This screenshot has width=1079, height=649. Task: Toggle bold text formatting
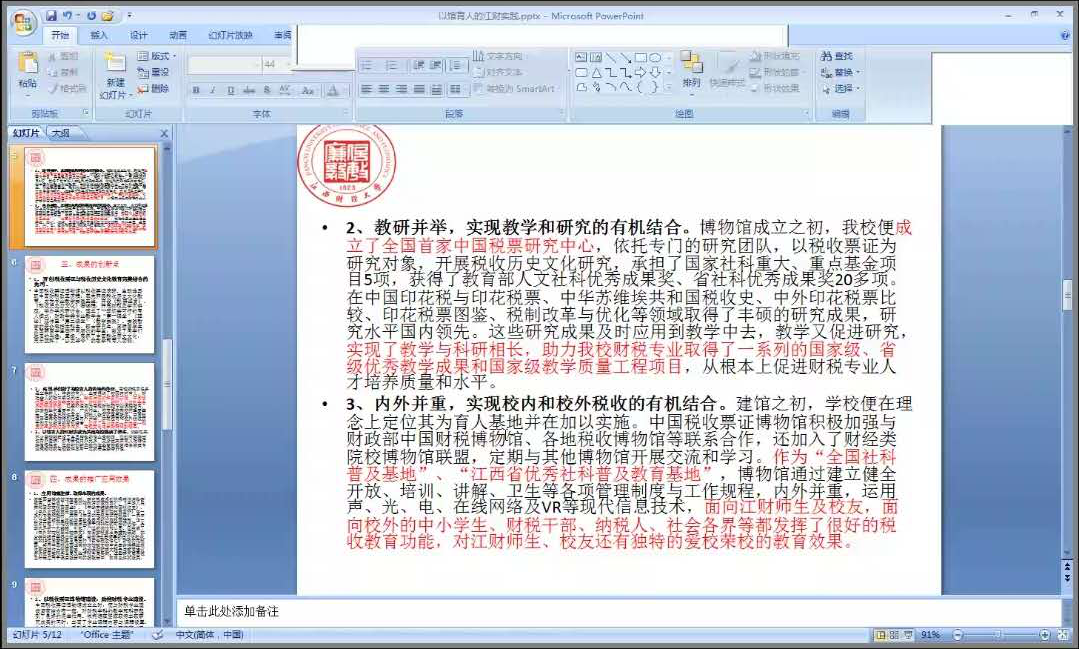(x=196, y=90)
